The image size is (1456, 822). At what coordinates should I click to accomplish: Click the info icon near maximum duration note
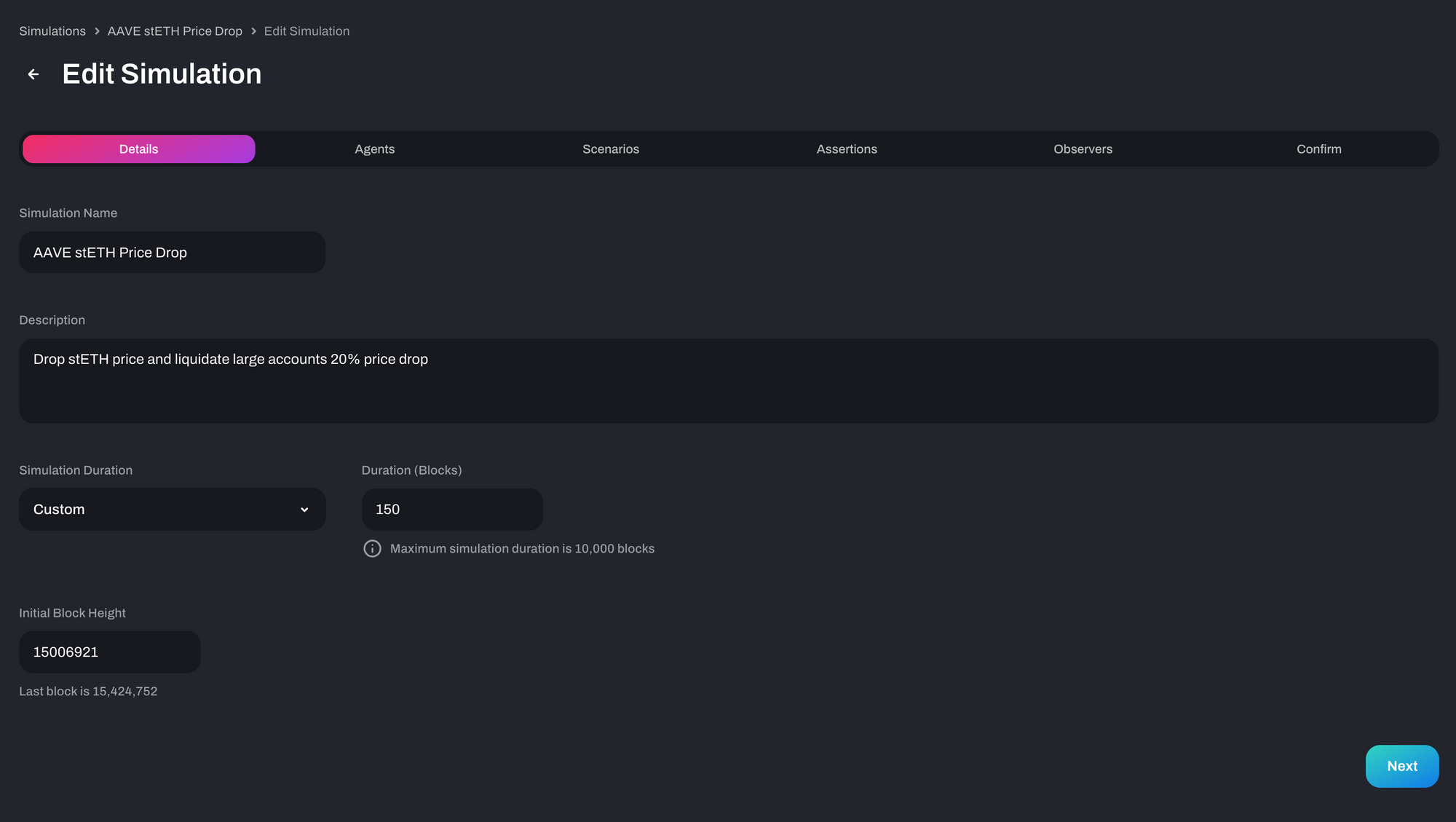tap(372, 549)
